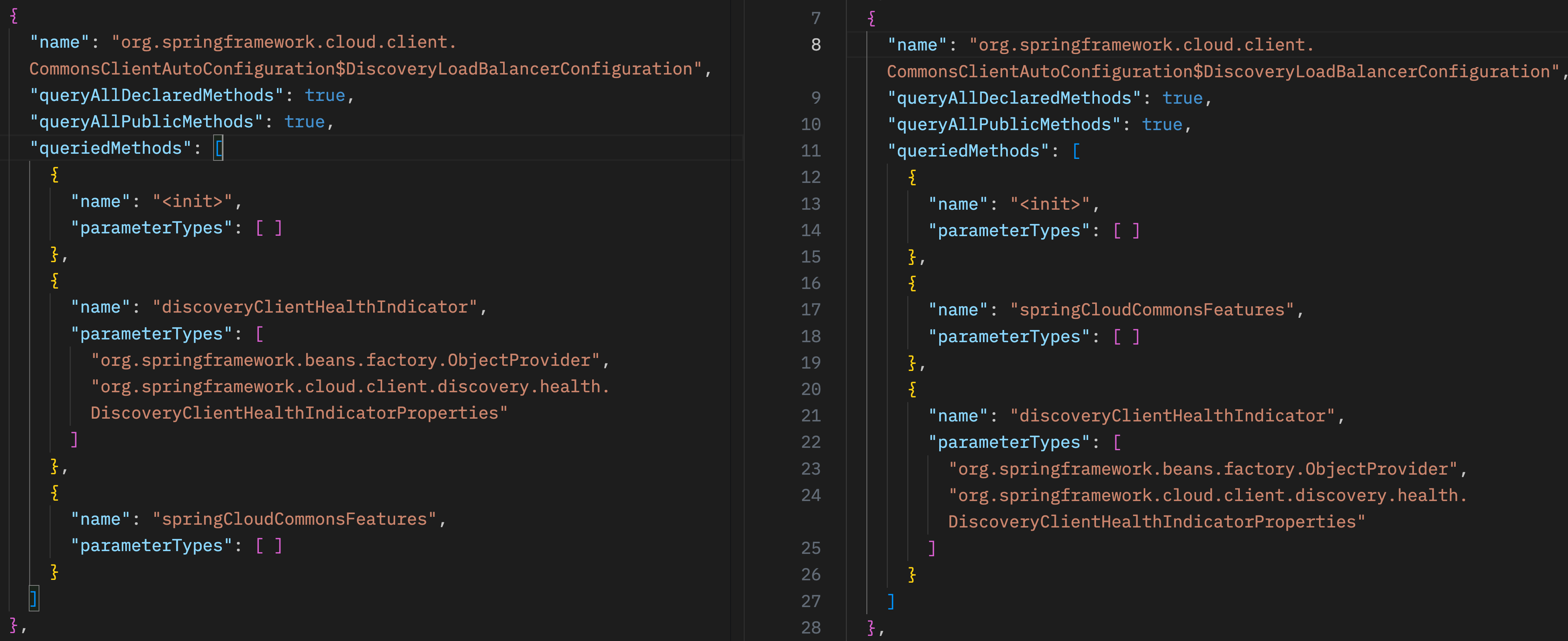The height and width of the screenshot is (641, 1568).
Task: Click line number 28 in the gutter
Action: pyautogui.click(x=811, y=628)
